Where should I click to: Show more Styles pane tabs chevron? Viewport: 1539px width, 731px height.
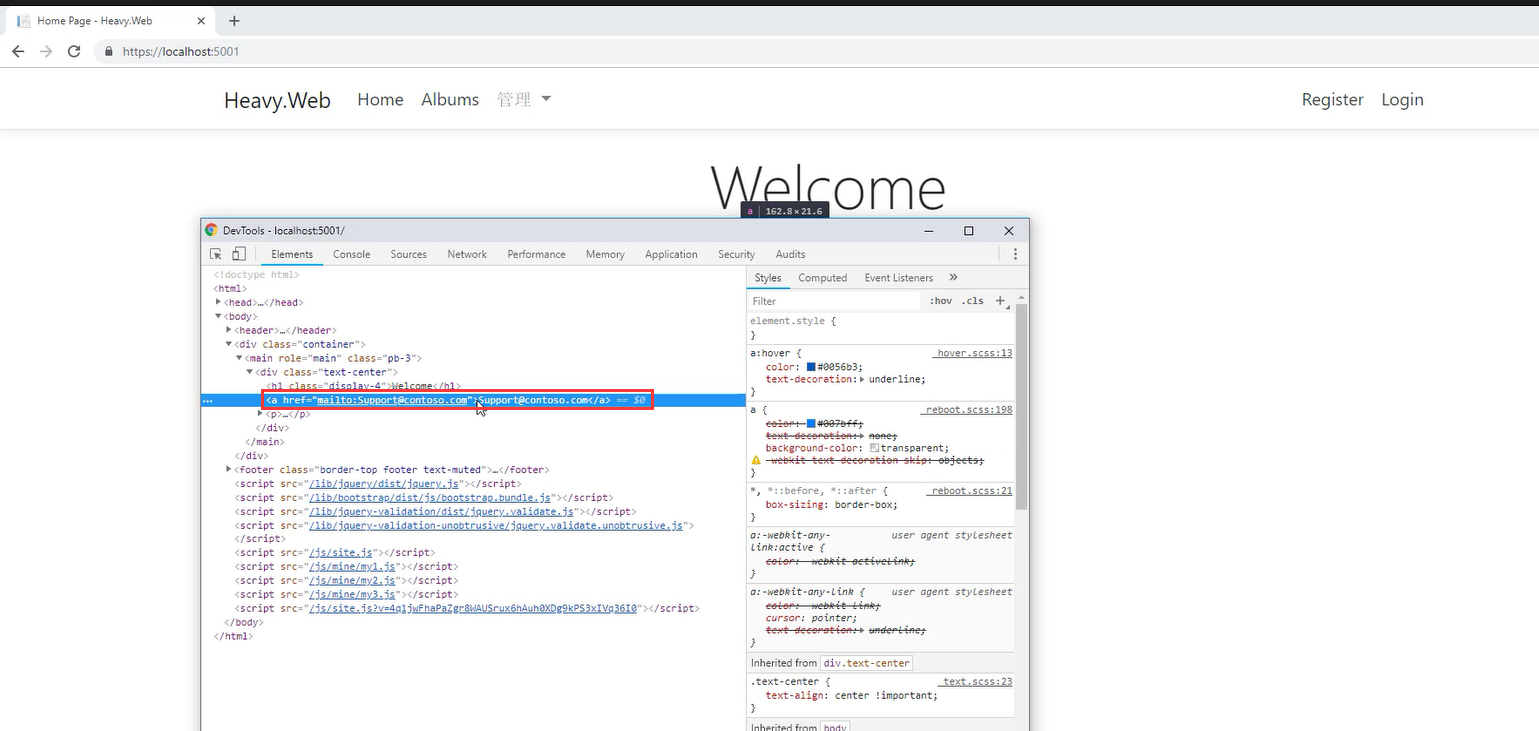pos(953,278)
